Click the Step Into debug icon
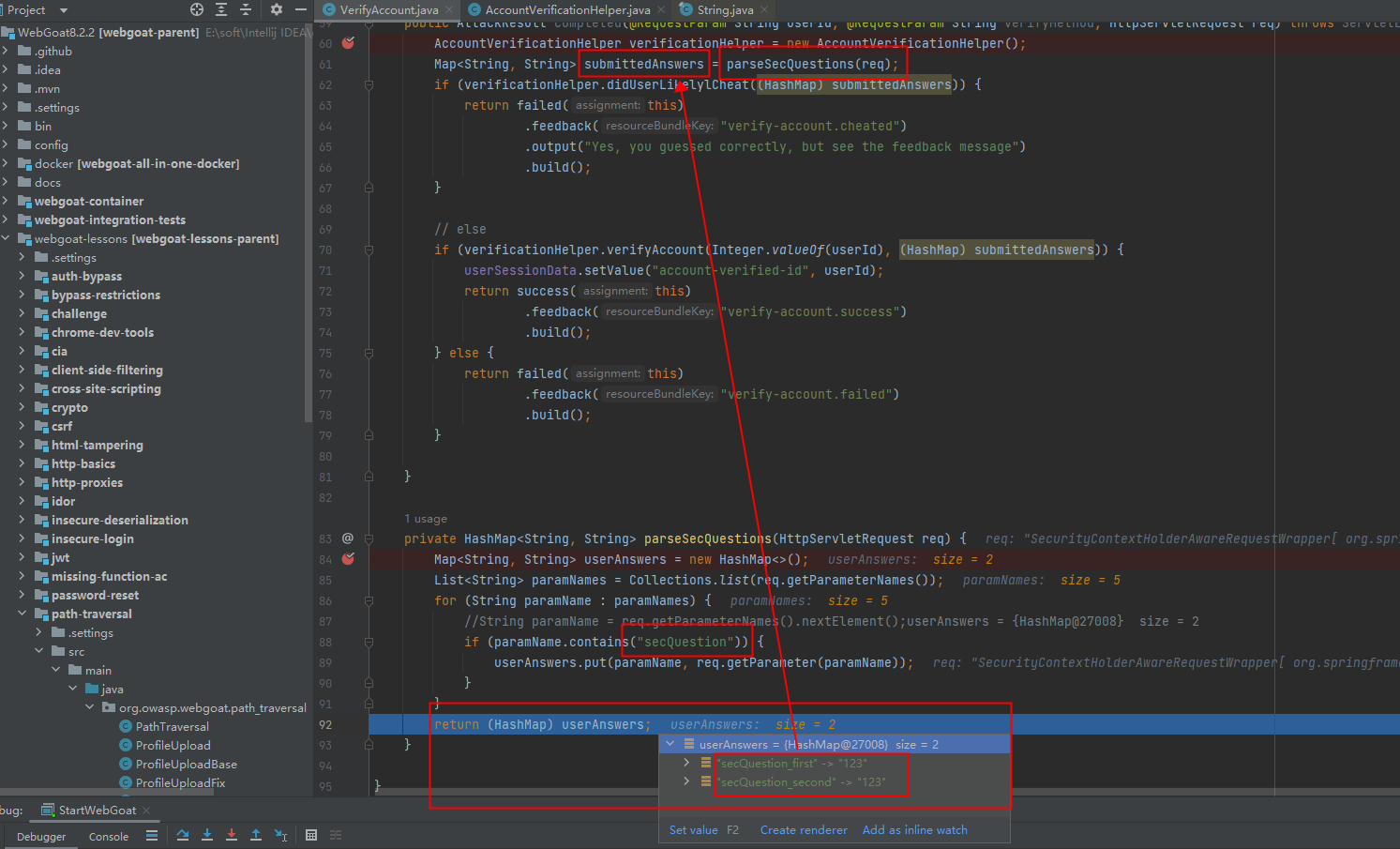The width and height of the screenshot is (1400, 849). pos(207,835)
